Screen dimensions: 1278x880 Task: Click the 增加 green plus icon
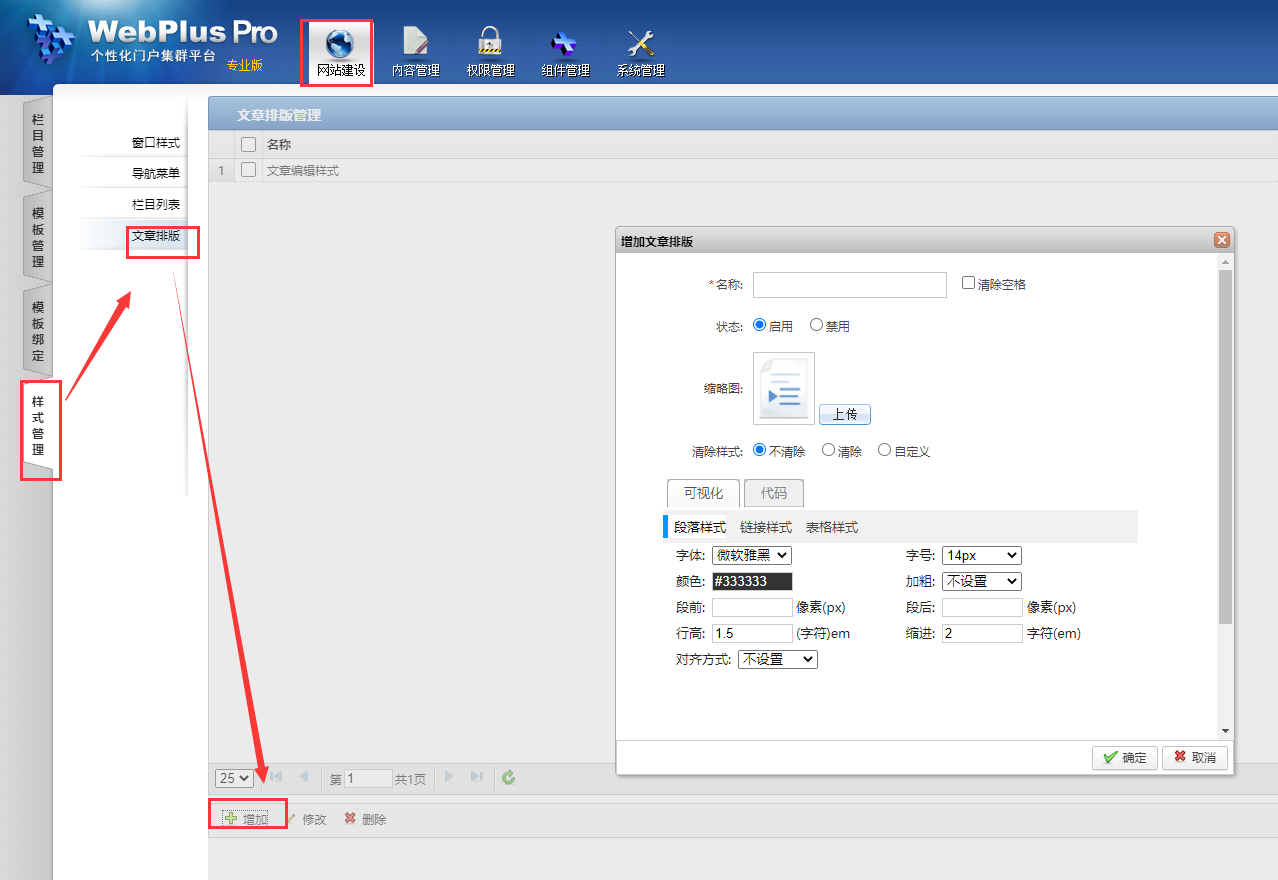231,819
